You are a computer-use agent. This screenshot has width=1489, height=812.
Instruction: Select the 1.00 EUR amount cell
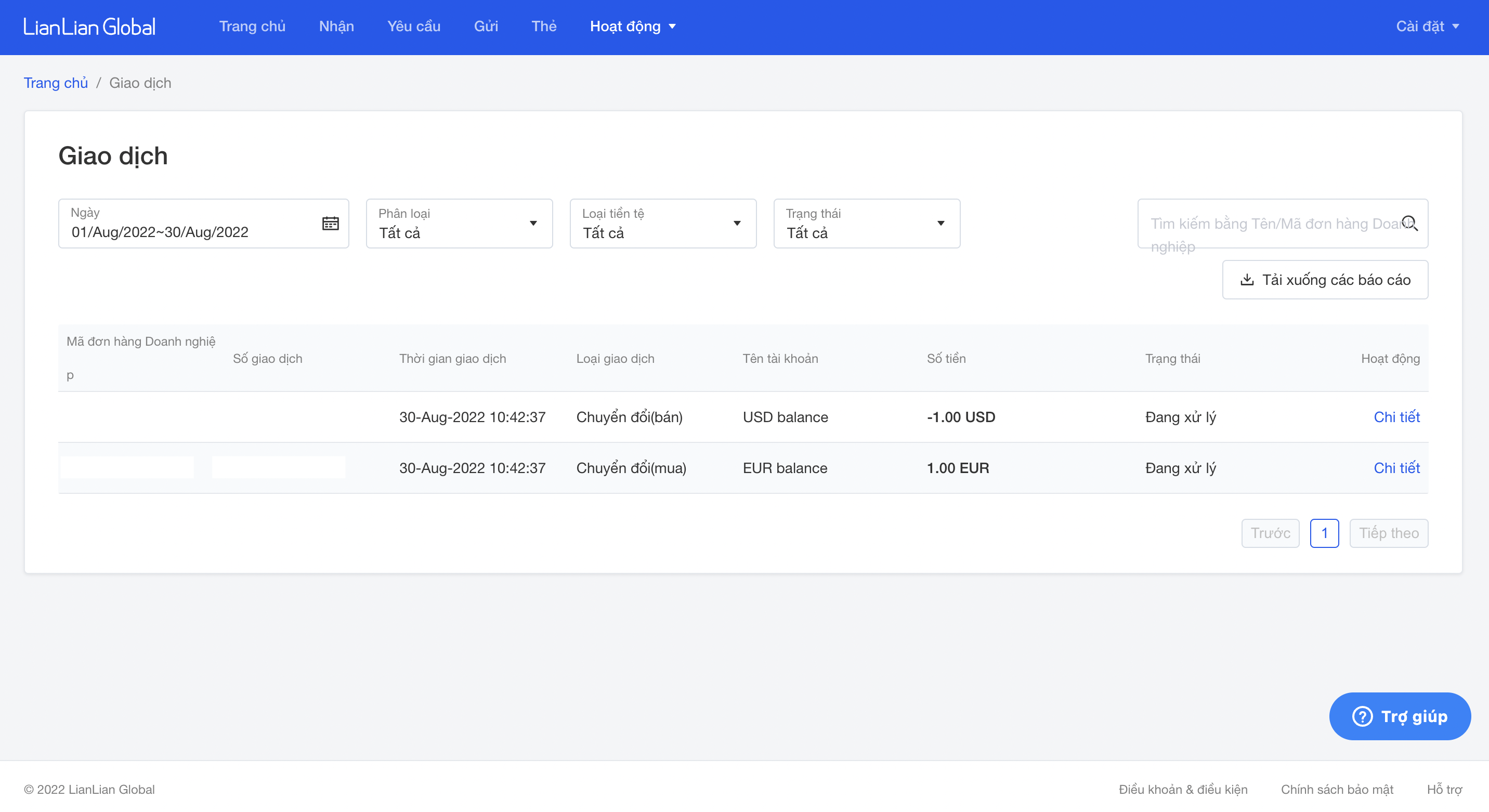pos(957,467)
